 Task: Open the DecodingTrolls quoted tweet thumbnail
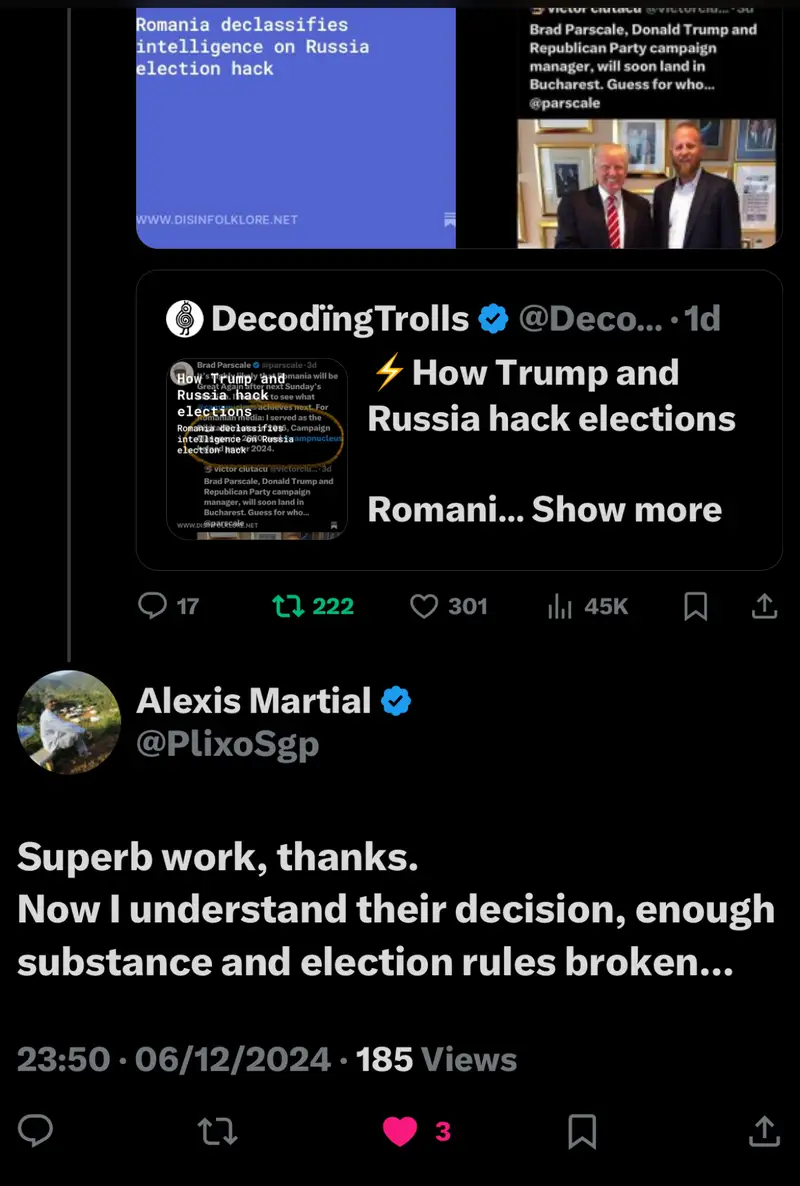pyautogui.click(x=257, y=449)
